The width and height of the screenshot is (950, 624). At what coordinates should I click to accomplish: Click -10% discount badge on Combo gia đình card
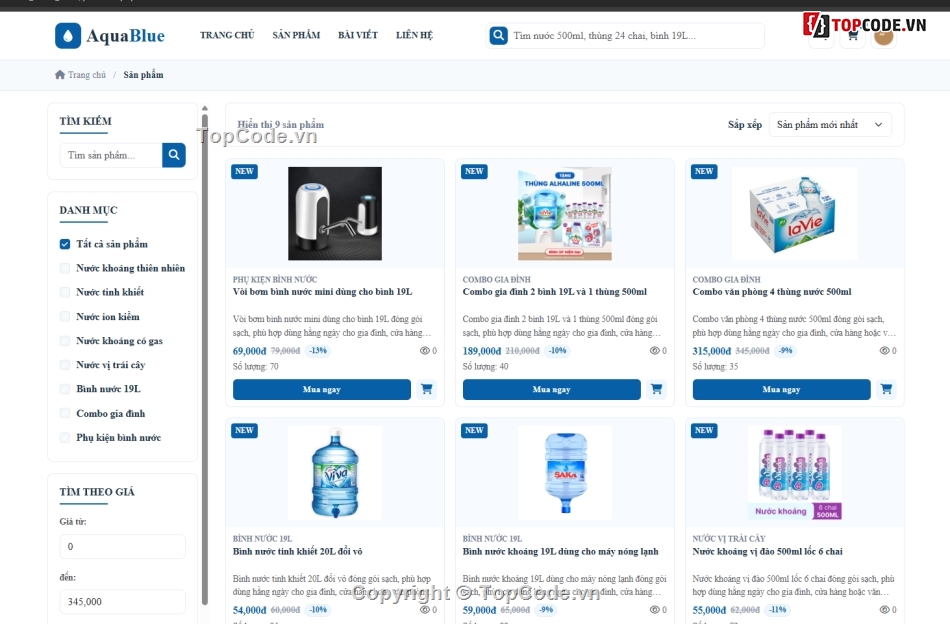557,351
